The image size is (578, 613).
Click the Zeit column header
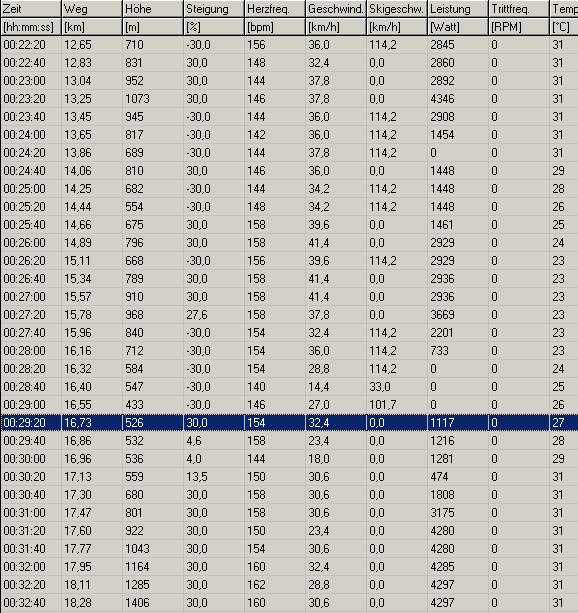point(31,9)
